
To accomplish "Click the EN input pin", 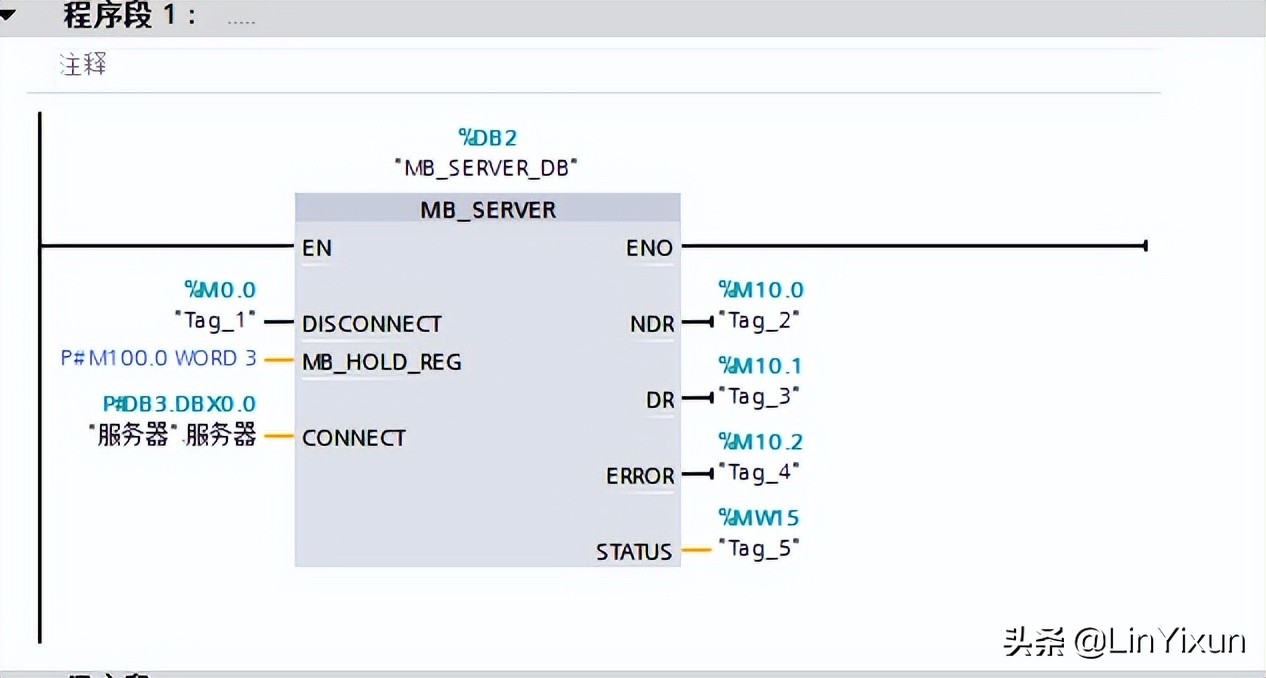I will [317, 248].
